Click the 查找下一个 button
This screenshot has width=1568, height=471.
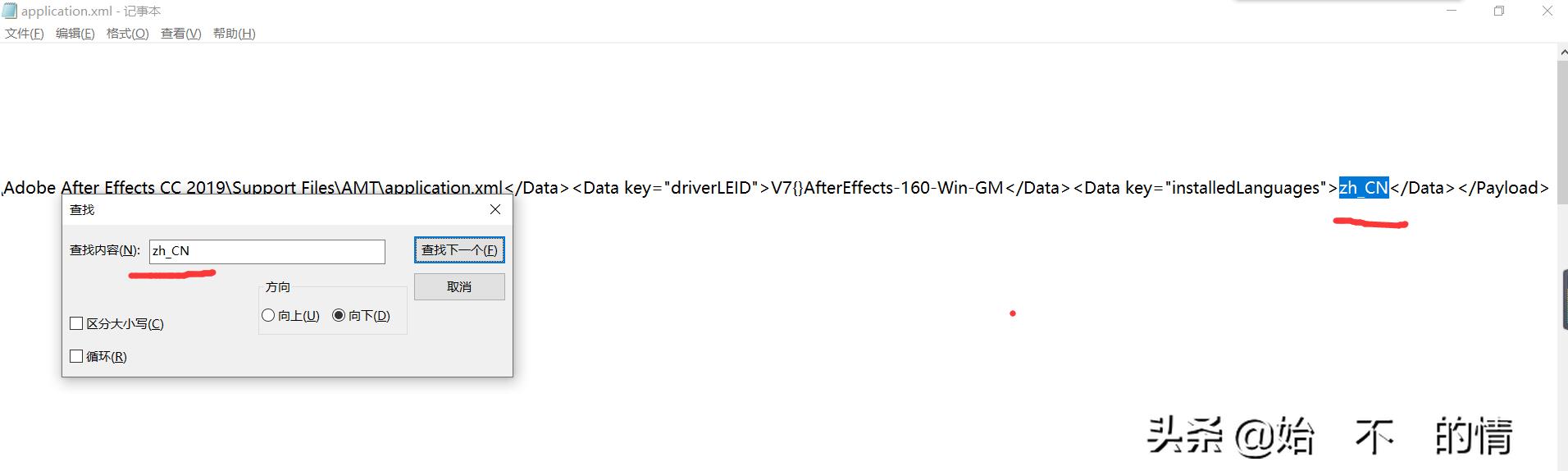(x=459, y=249)
